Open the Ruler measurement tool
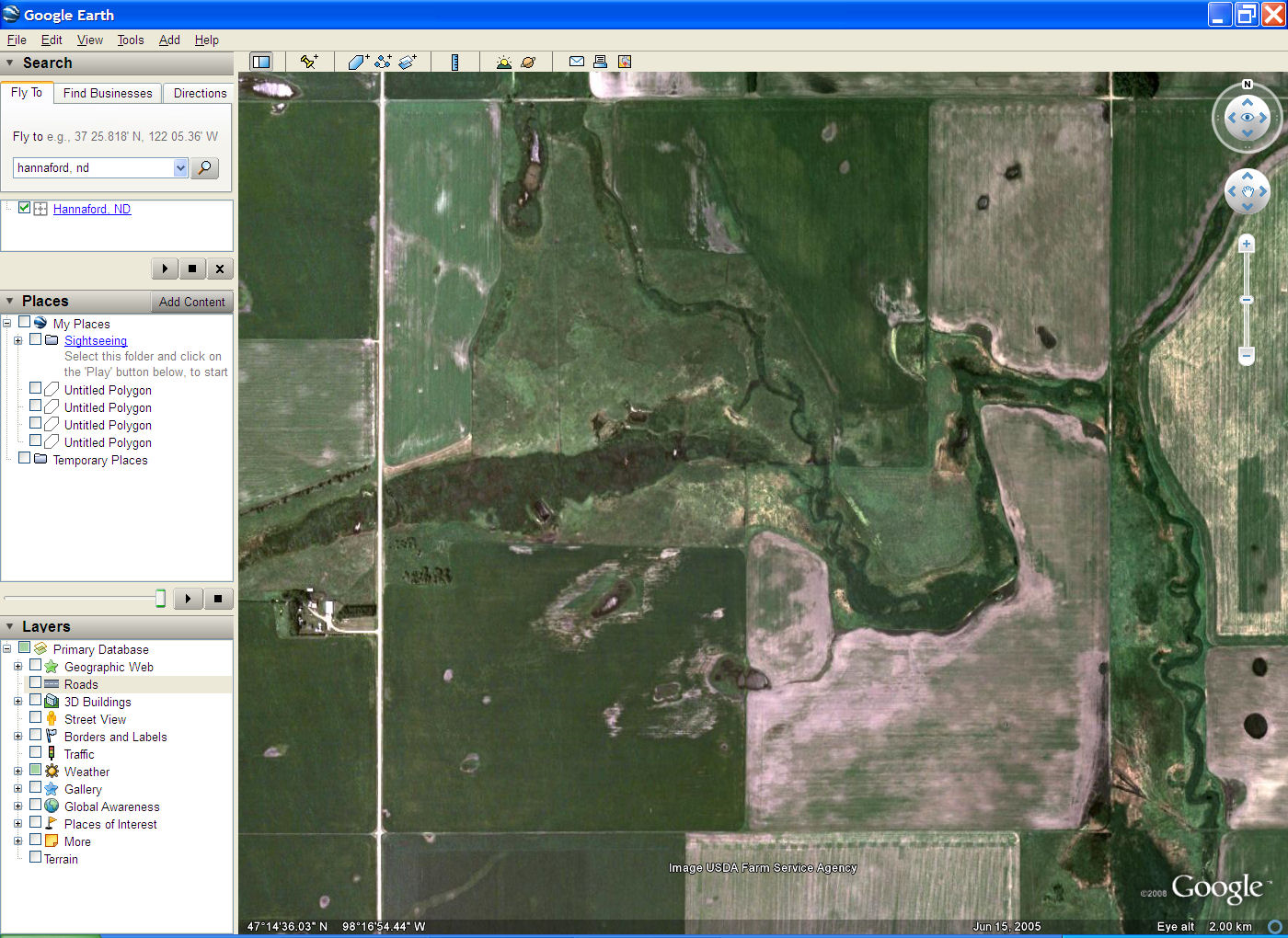This screenshot has width=1288, height=938. pyautogui.click(x=454, y=62)
